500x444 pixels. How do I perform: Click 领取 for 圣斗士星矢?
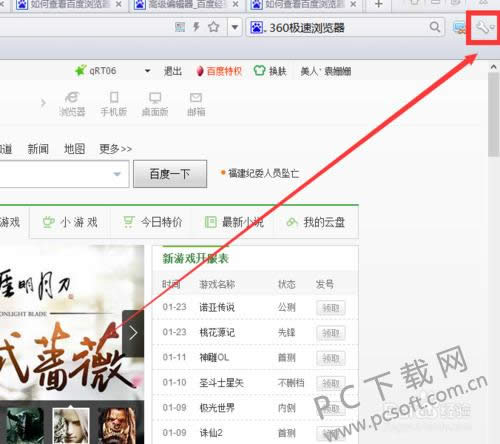coord(331,384)
